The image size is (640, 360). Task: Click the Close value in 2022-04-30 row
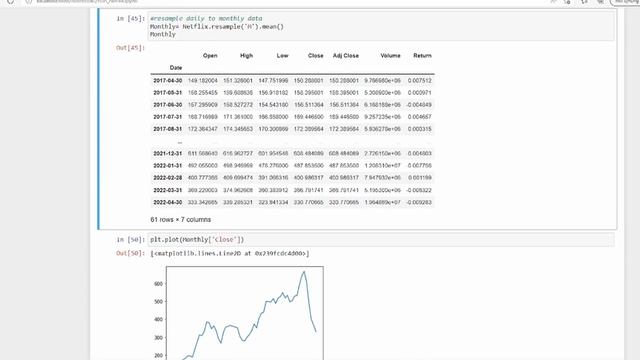[309, 202]
